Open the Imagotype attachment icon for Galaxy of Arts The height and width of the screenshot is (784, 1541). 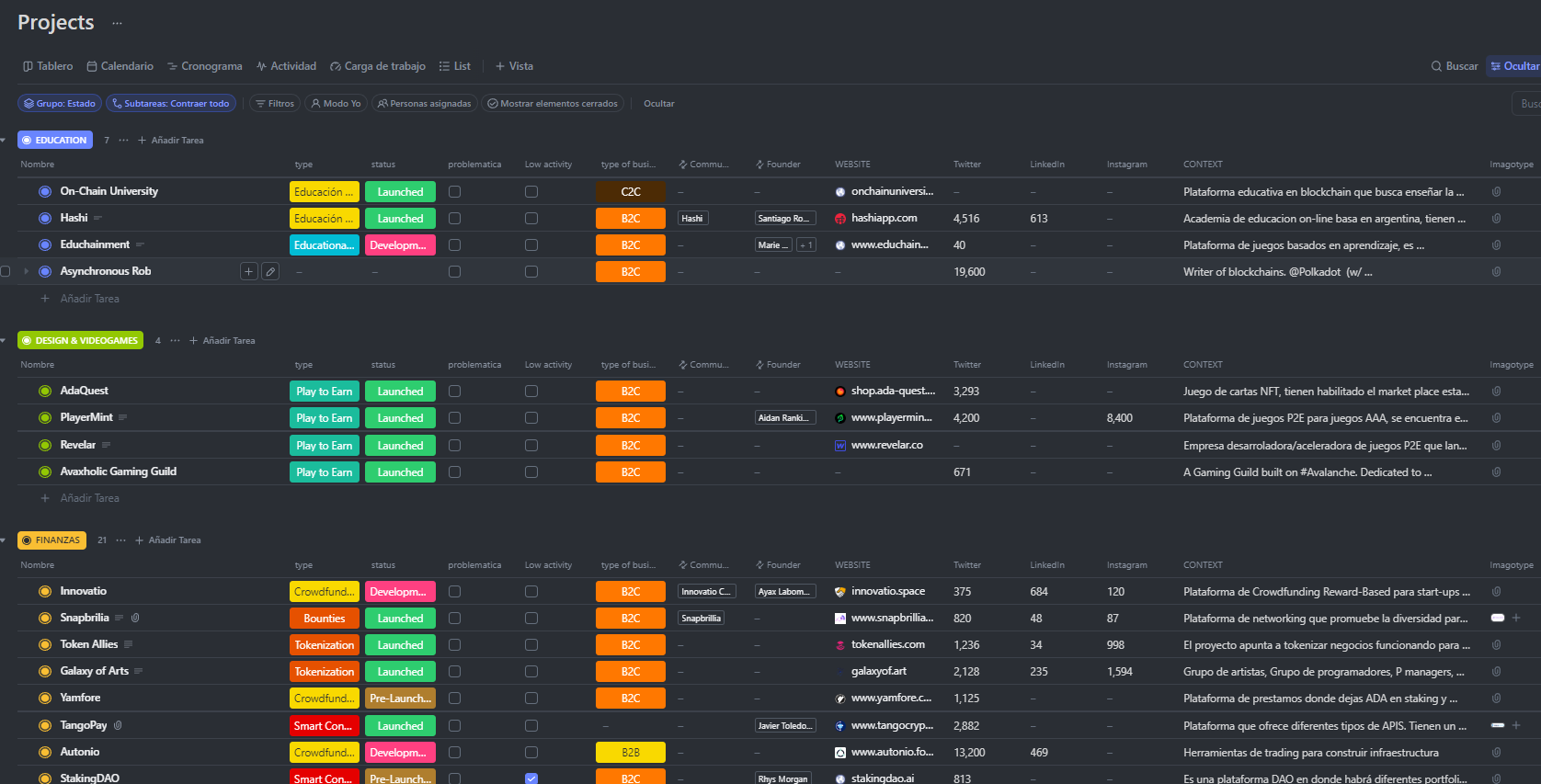click(x=1496, y=672)
